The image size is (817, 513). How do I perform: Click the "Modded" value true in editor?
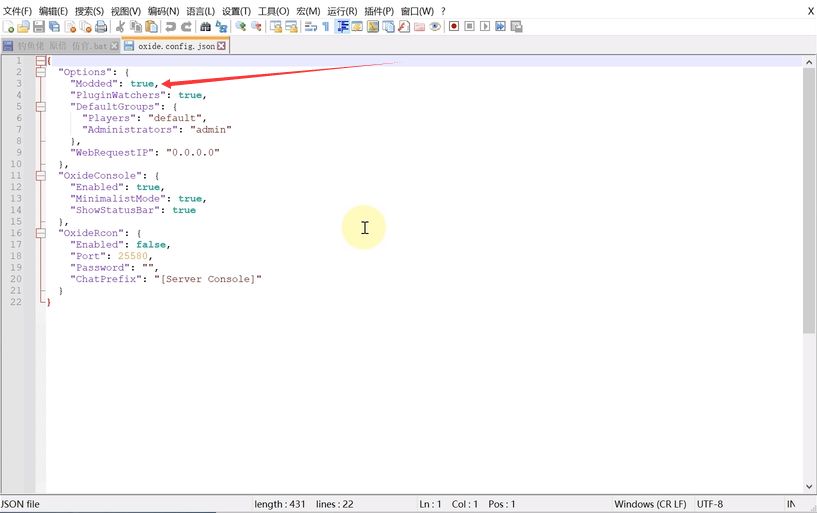pos(142,84)
